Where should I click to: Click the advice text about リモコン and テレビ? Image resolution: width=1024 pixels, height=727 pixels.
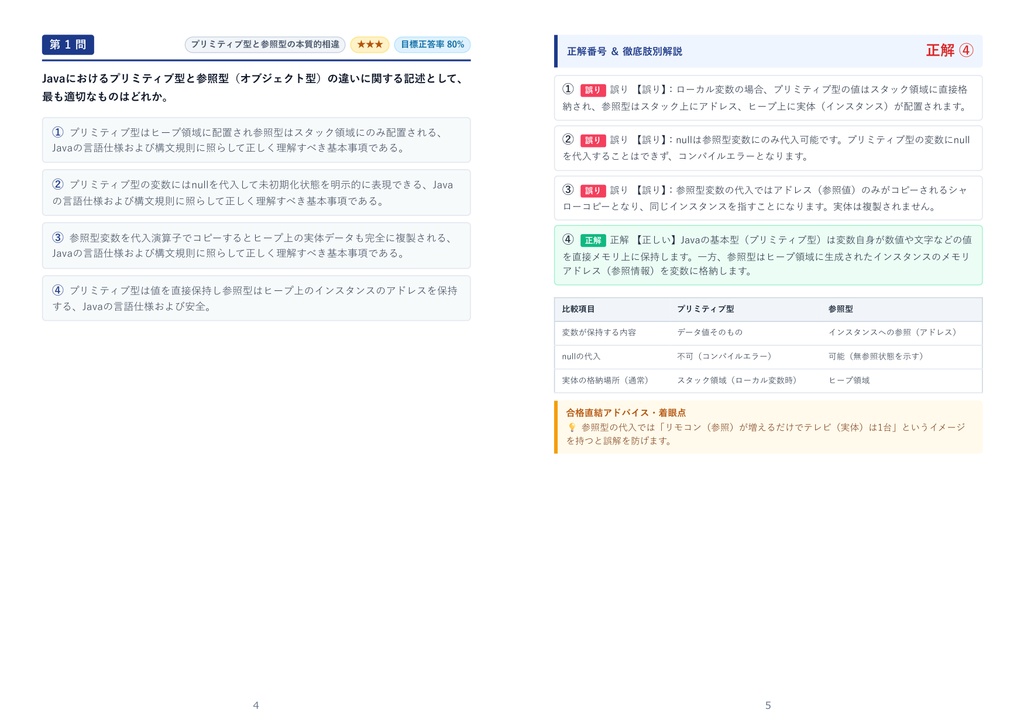point(765,434)
